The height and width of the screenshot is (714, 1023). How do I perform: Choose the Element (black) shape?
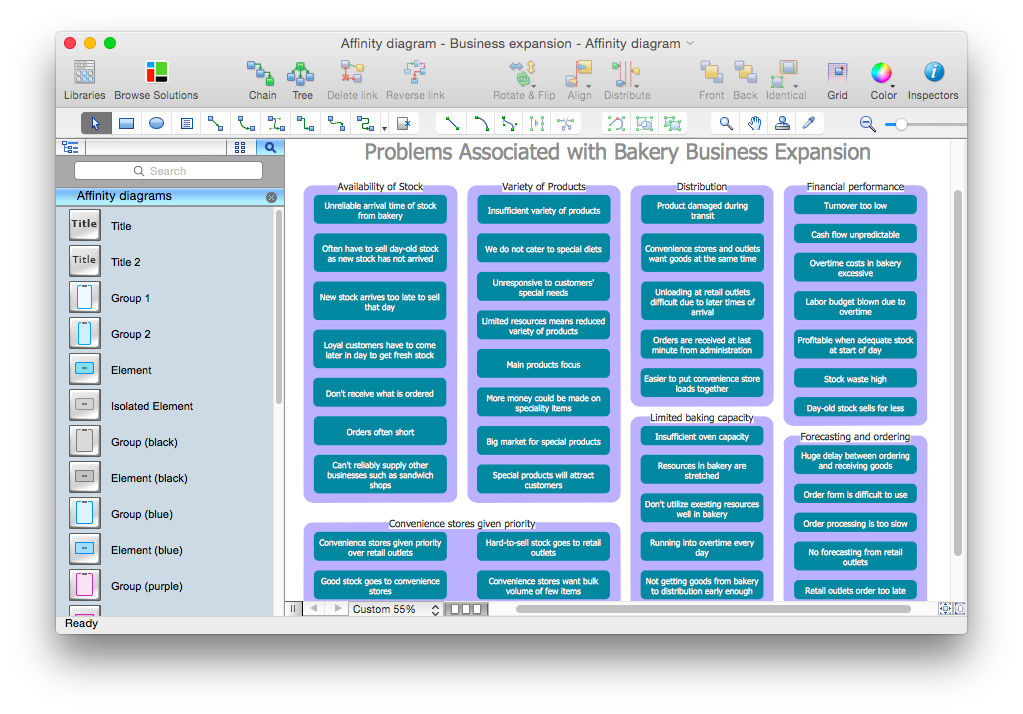tap(85, 478)
